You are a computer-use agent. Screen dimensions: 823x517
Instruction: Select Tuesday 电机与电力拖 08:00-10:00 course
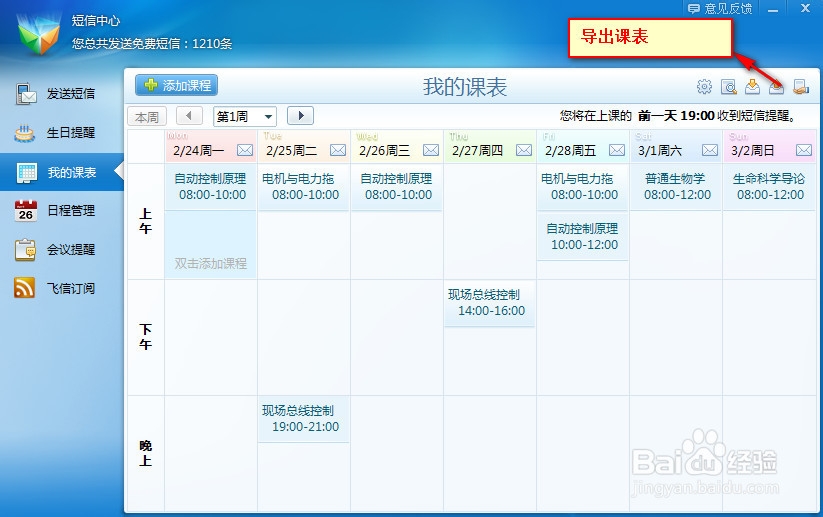pos(303,187)
